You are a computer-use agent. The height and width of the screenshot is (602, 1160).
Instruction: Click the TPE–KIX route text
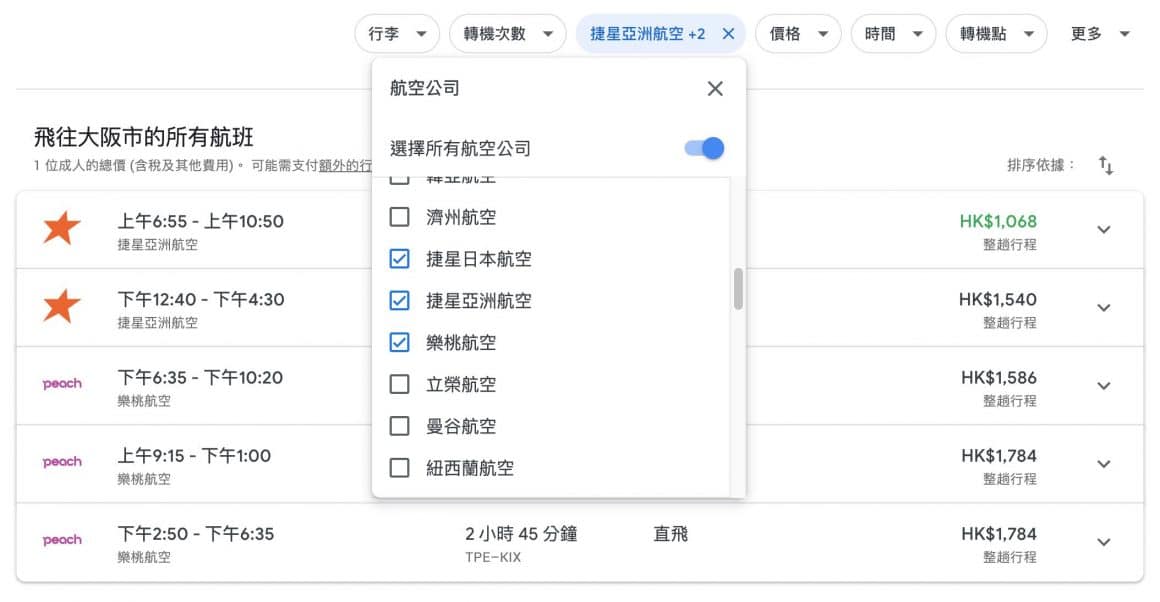[x=493, y=558]
